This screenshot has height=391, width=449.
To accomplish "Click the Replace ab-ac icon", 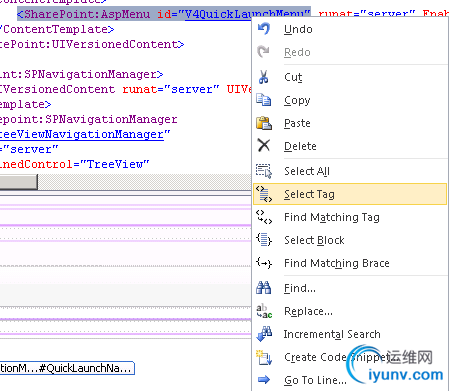I will (x=264, y=311).
